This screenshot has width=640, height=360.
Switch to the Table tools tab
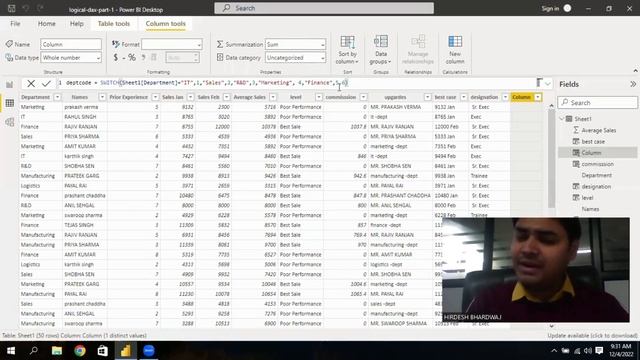coord(113,24)
